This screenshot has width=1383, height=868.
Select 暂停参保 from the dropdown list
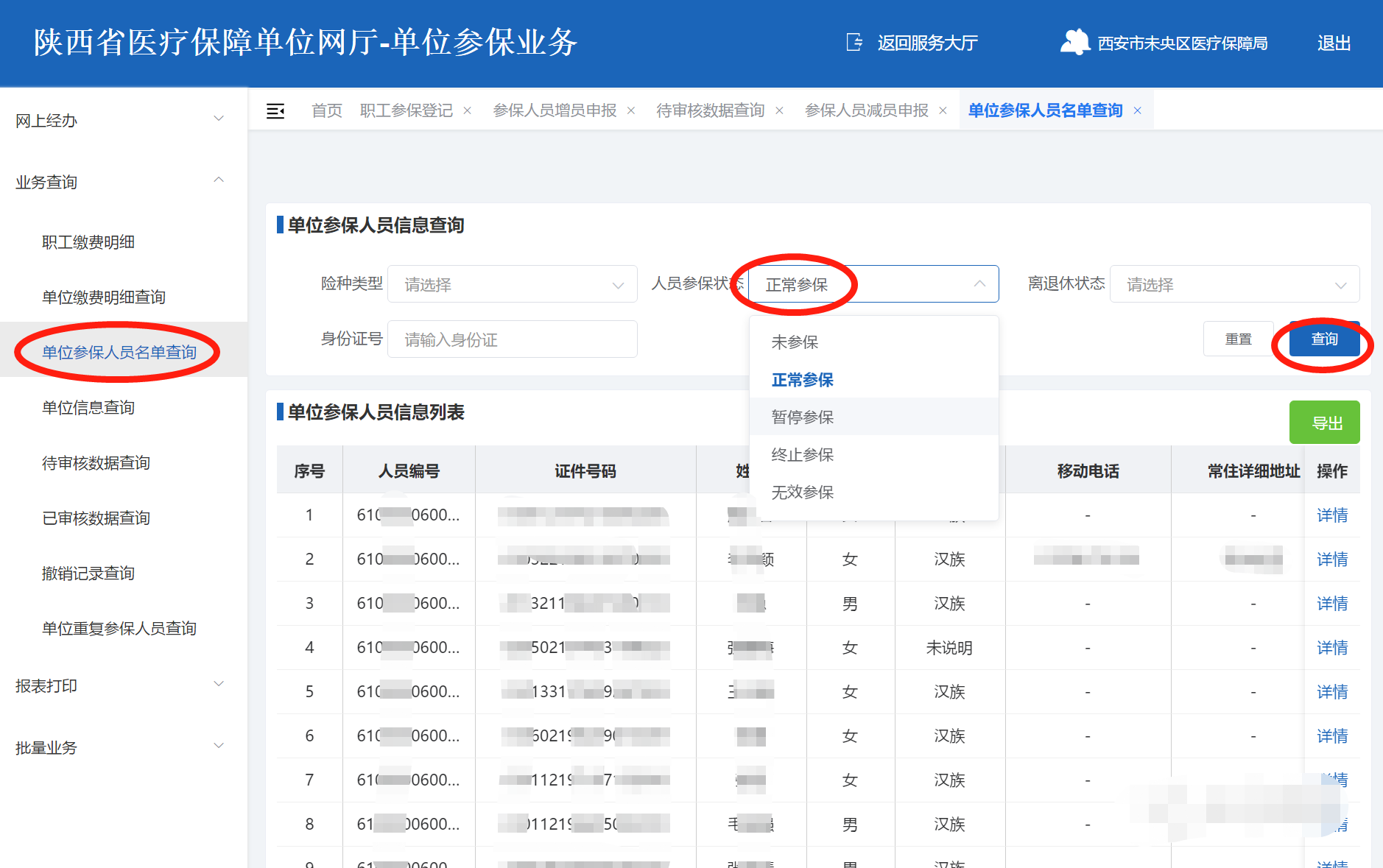click(x=803, y=417)
